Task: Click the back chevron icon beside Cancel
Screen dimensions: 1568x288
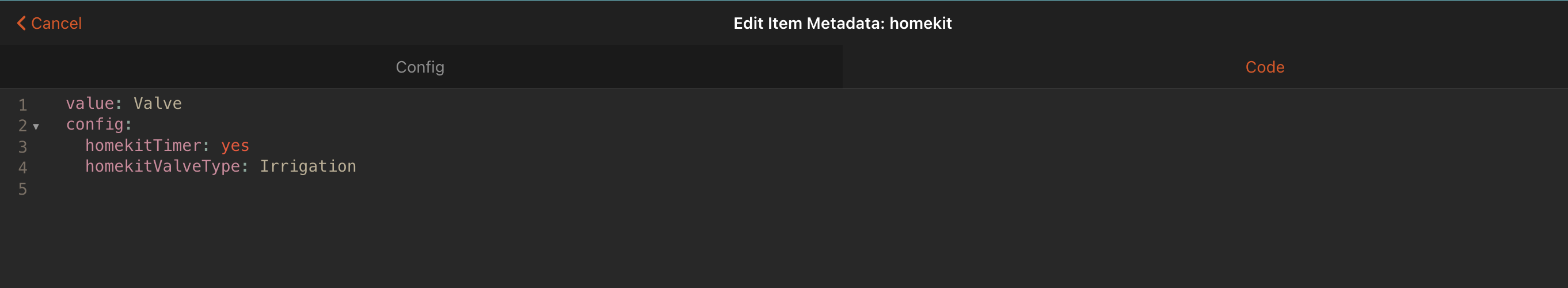Action: point(21,23)
